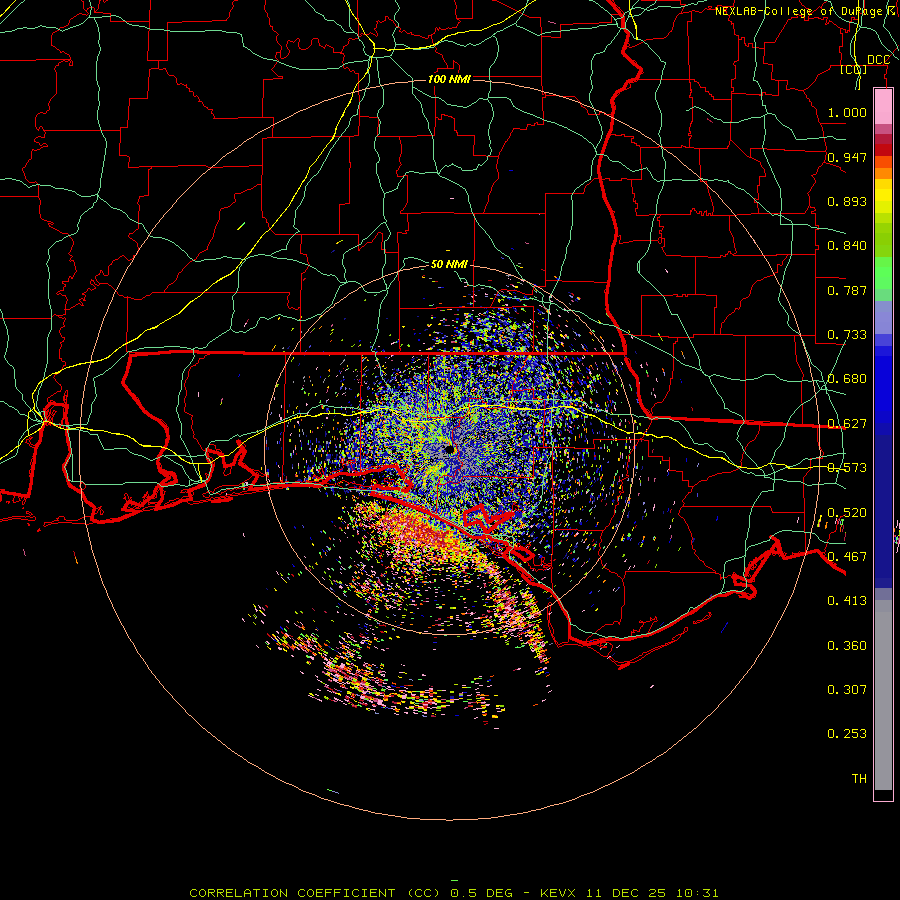This screenshot has height=900, width=900.
Task: Click the black radar site dot at center
Action: click(x=449, y=450)
